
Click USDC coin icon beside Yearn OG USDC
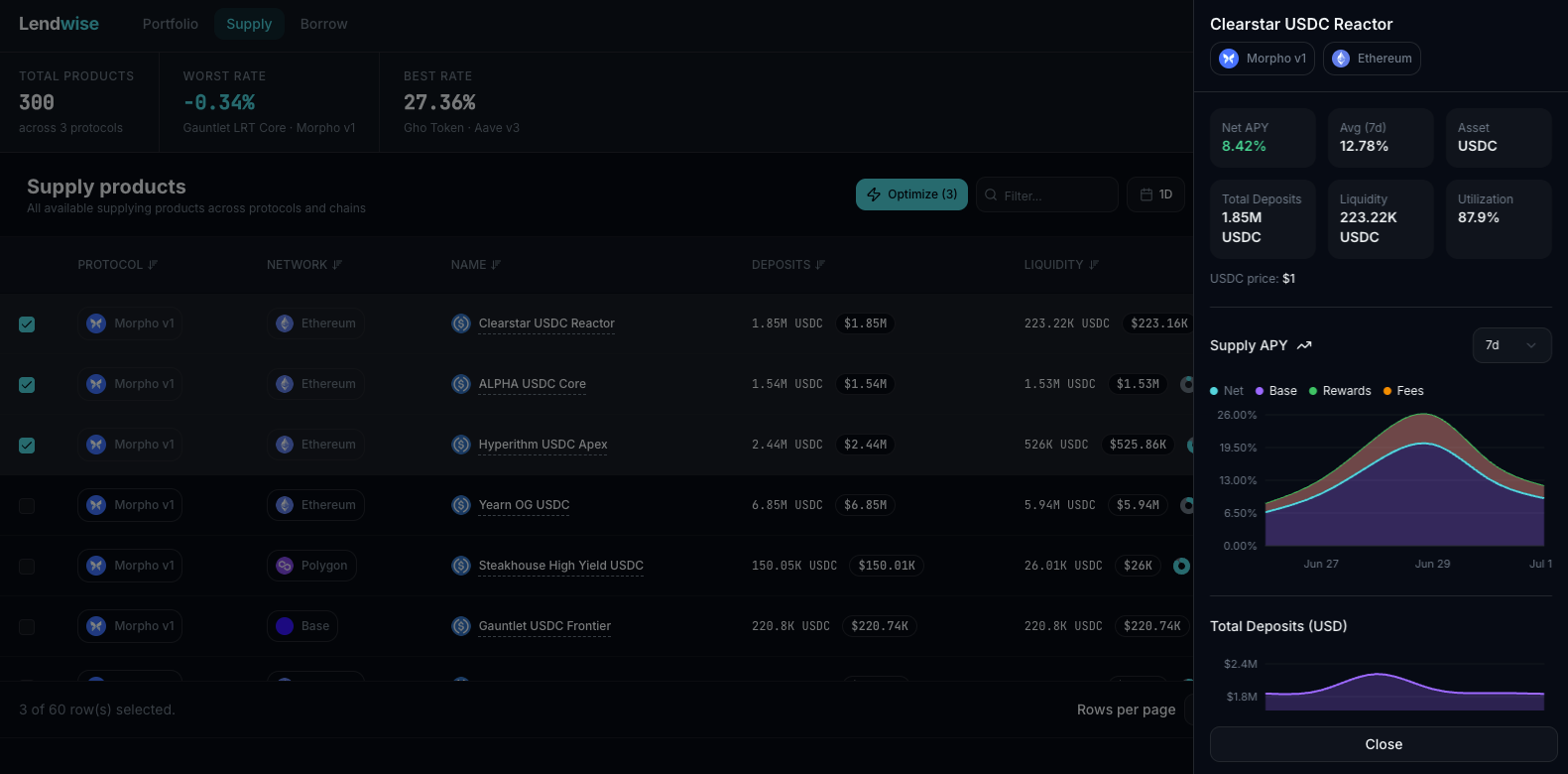pyautogui.click(x=461, y=505)
